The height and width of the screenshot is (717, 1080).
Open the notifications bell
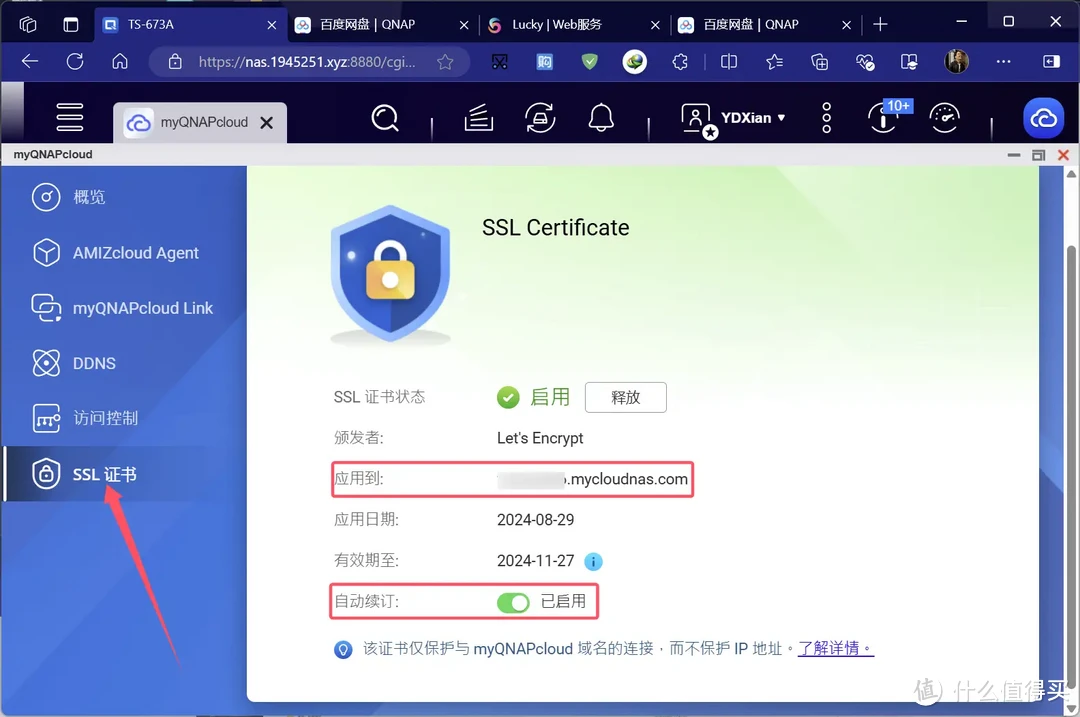pyautogui.click(x=601, y=117)
